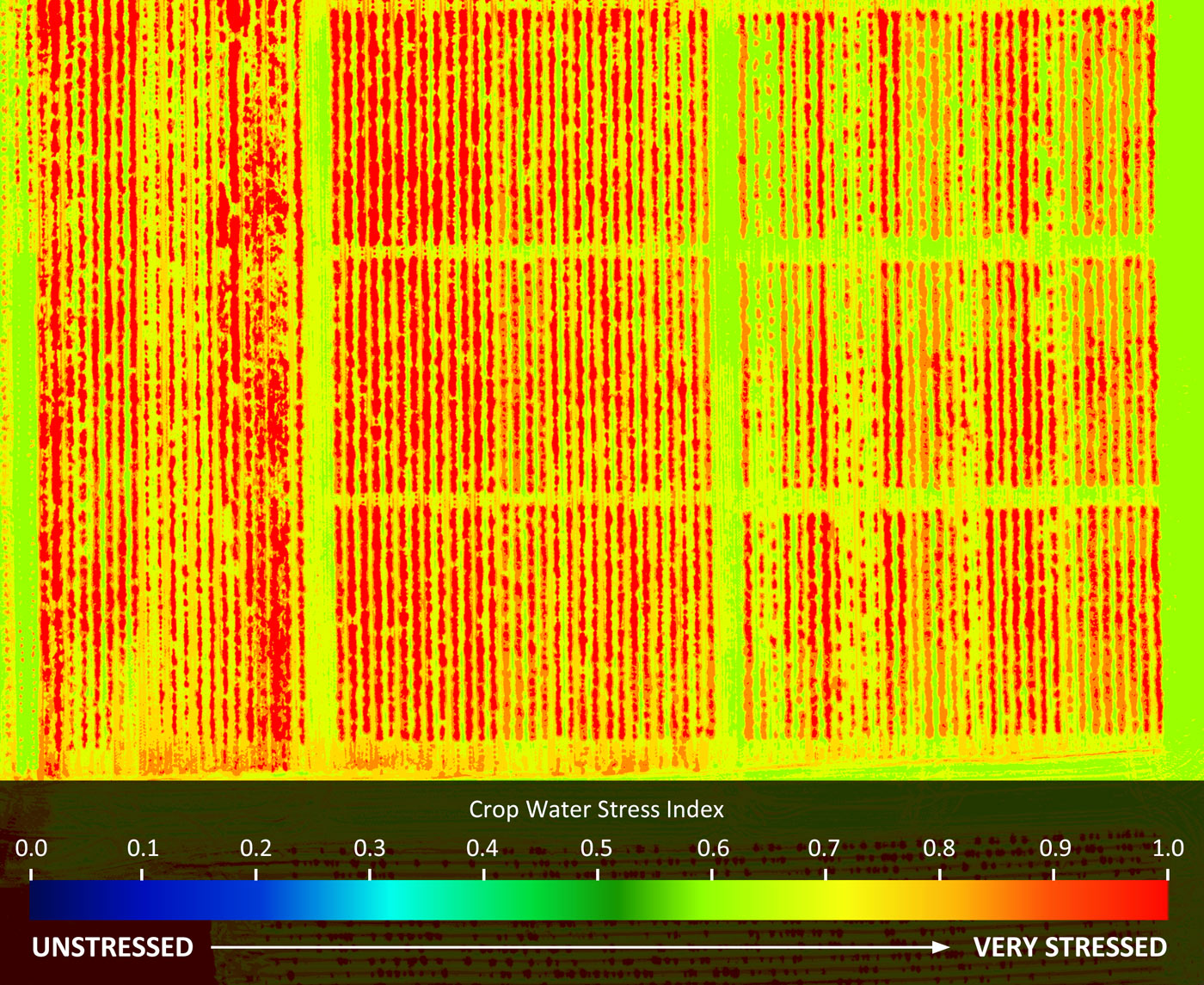Click the Crop Water Stress Index title
The height and width of the screenshot is (985, 1204).
pos(596,810)
